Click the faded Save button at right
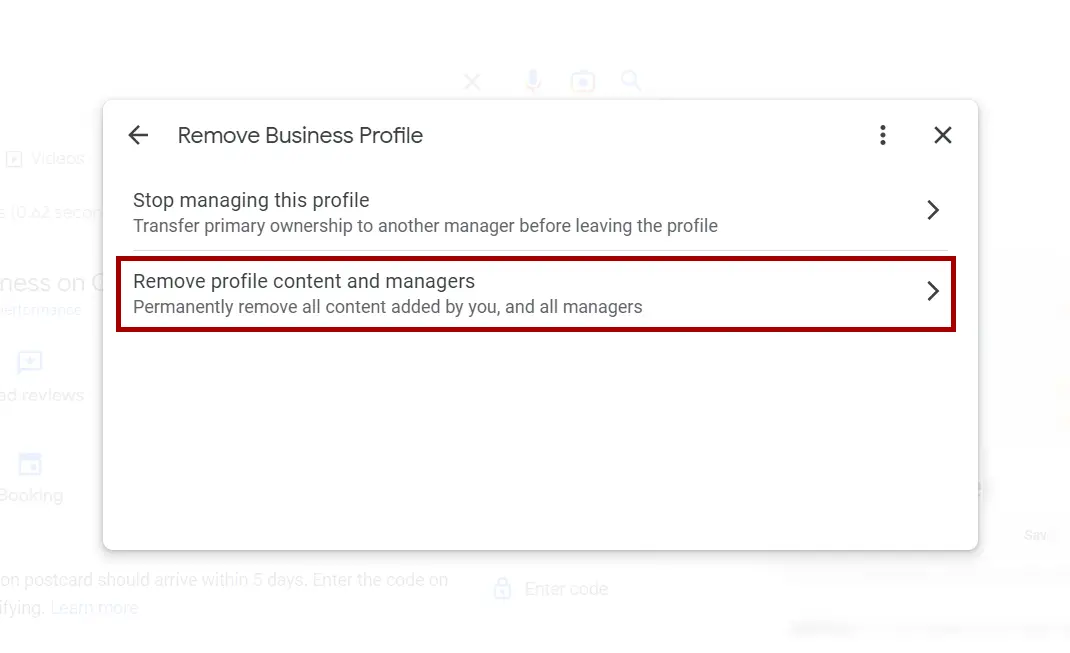Screen dimensions: 1070x653 (x=1036, y=536)
